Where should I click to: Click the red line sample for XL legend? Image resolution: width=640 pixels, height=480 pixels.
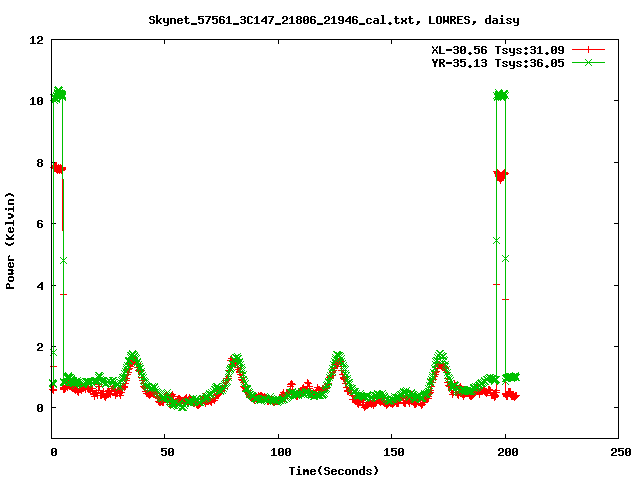588,50
